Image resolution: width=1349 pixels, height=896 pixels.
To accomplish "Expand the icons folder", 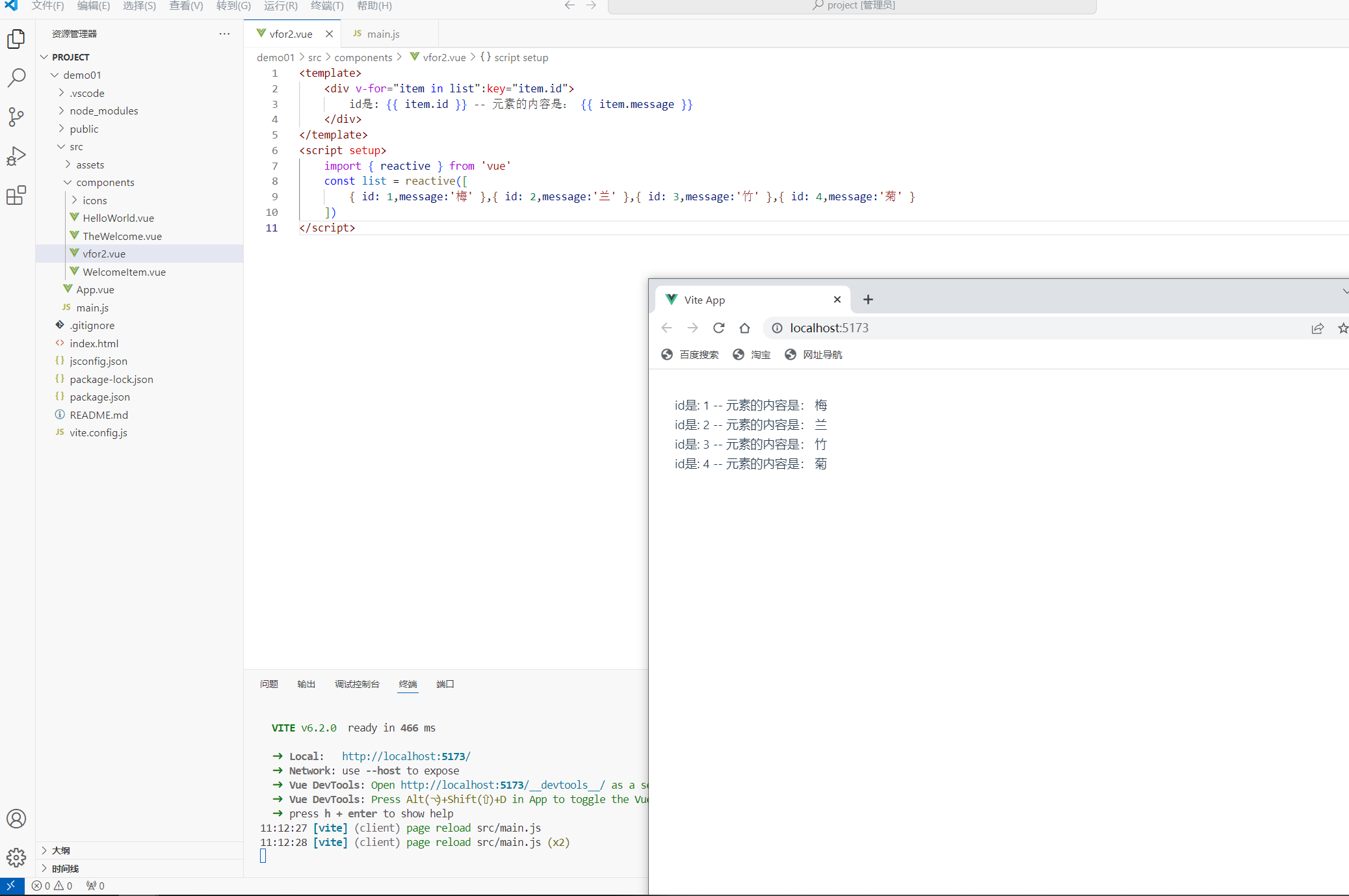I will [74, 200].
